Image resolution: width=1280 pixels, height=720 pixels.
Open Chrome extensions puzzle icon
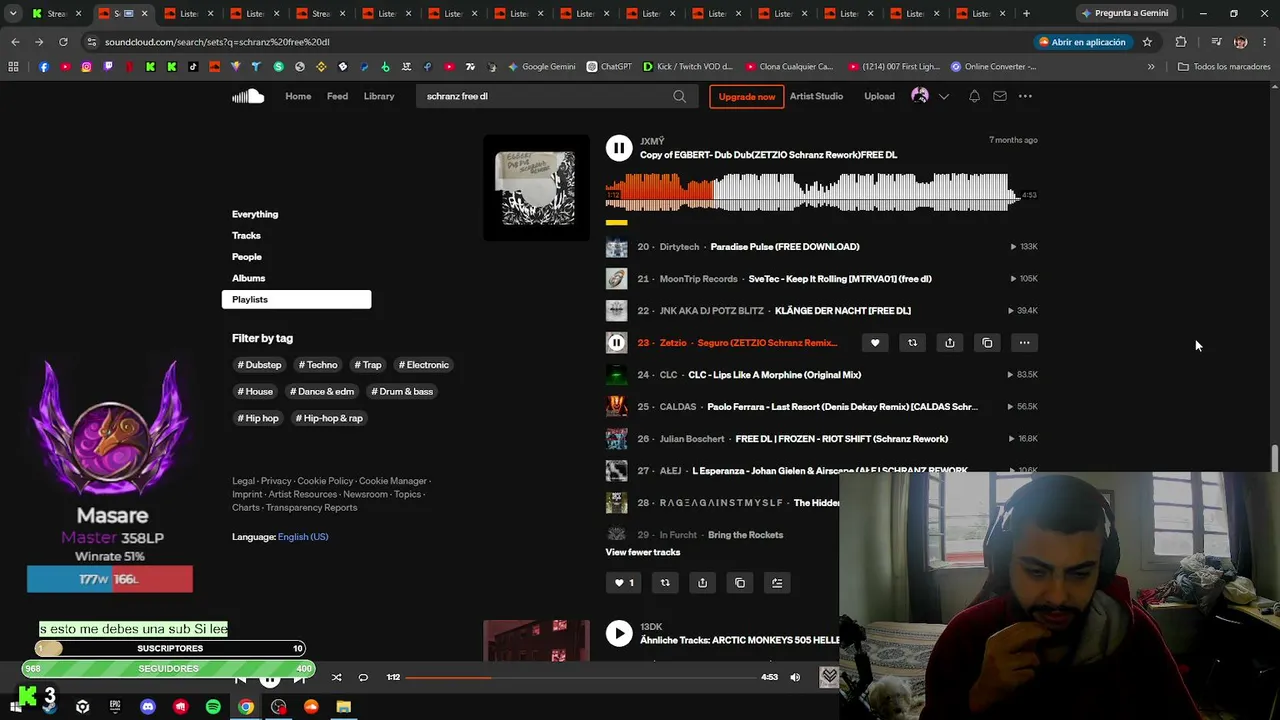pyautogui.click(x=1181, y=42)
